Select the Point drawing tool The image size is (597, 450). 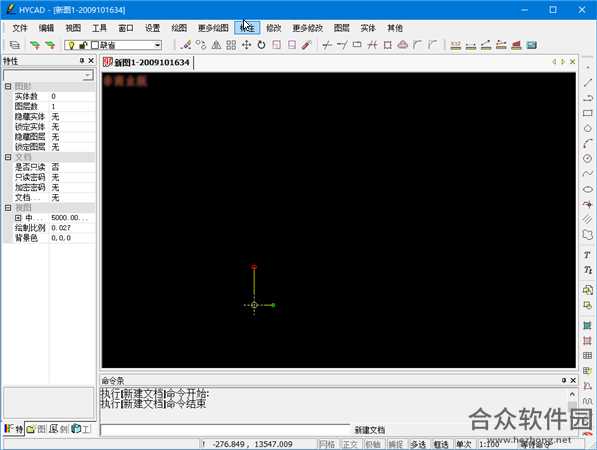click(x=587, y=68)
